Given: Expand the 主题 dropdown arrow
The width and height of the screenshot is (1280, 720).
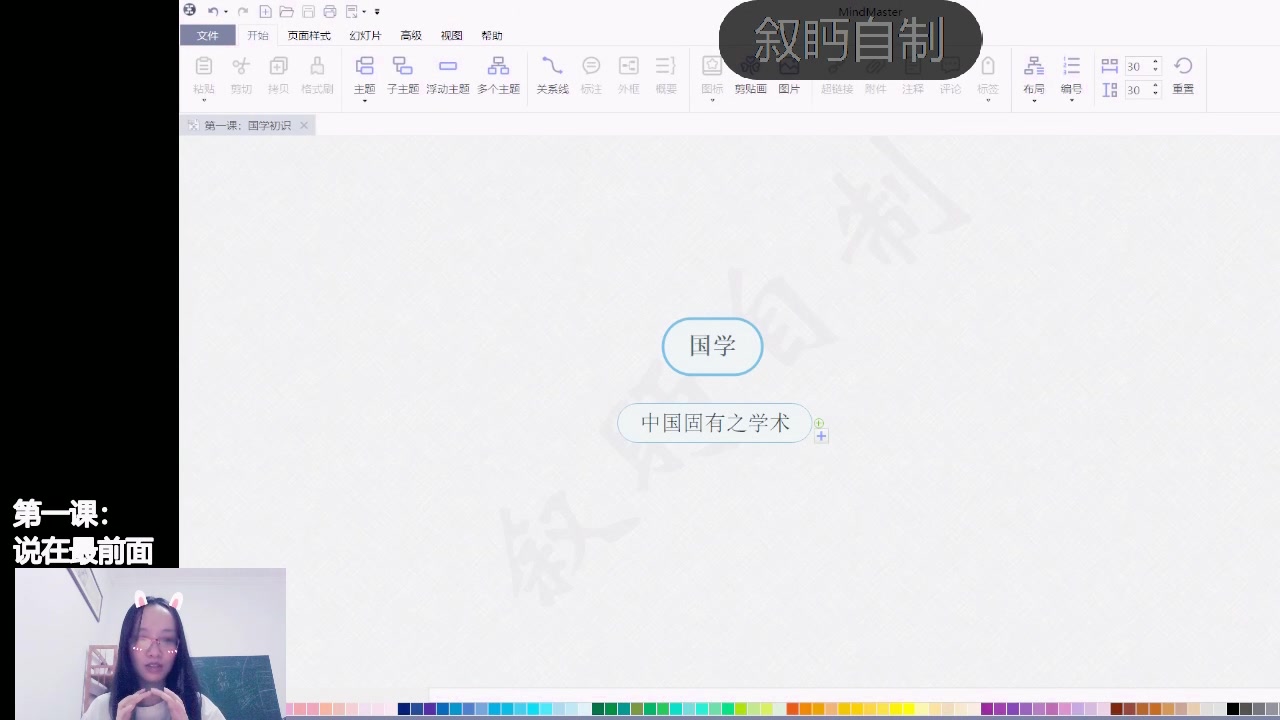Looking at the screenshot, I should [x=365, y=100].
